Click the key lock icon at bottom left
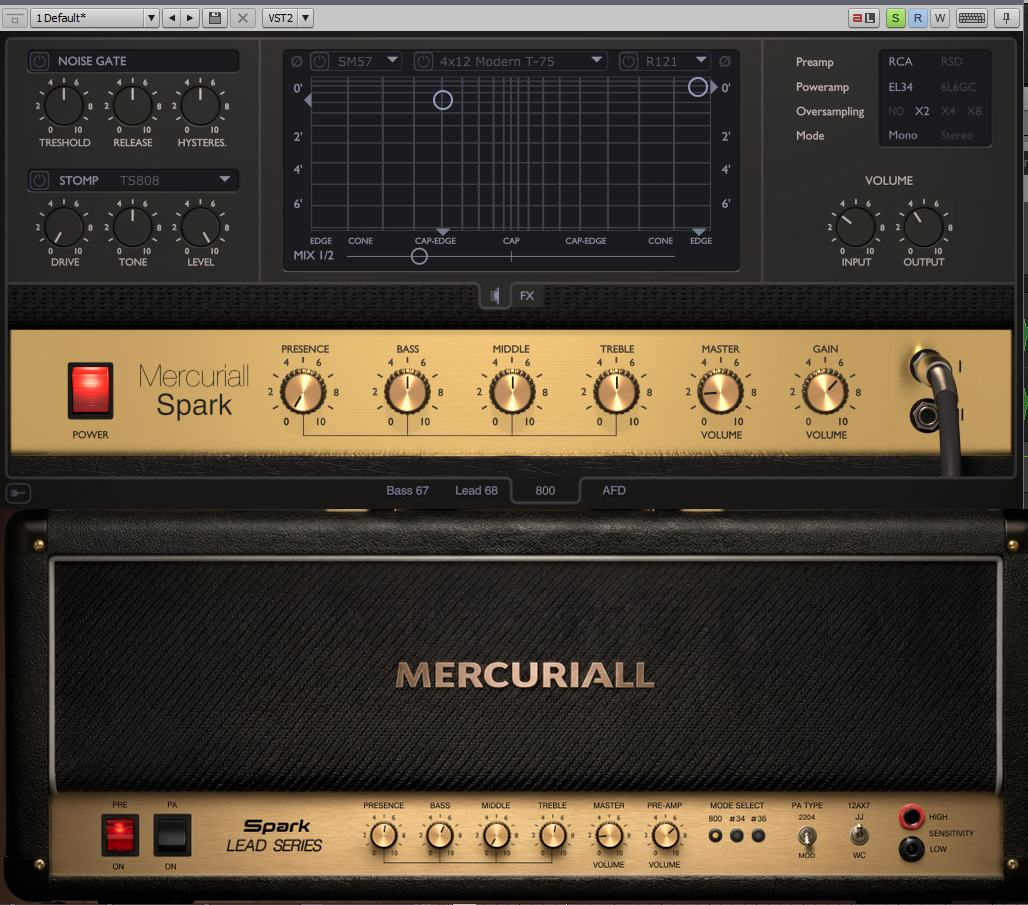Viewport: 1028px width, 905px height. pos(18,493)
